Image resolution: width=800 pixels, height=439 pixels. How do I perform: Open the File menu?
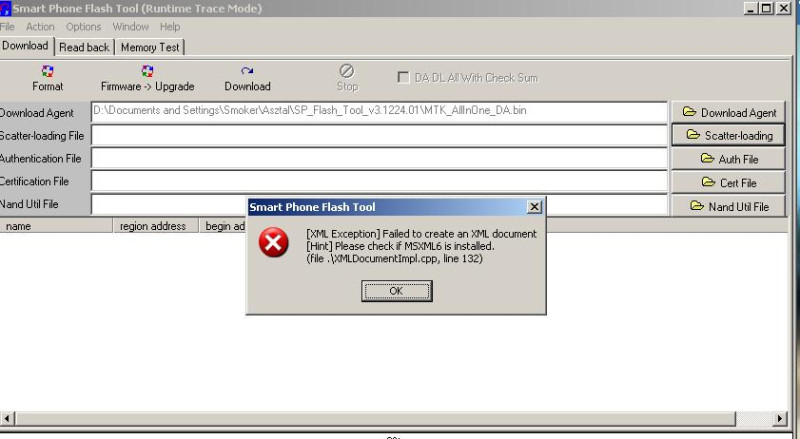(x=7, y=27)
